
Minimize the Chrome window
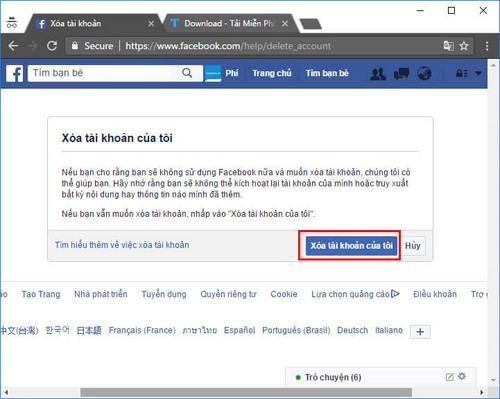[x=420, y=11]
